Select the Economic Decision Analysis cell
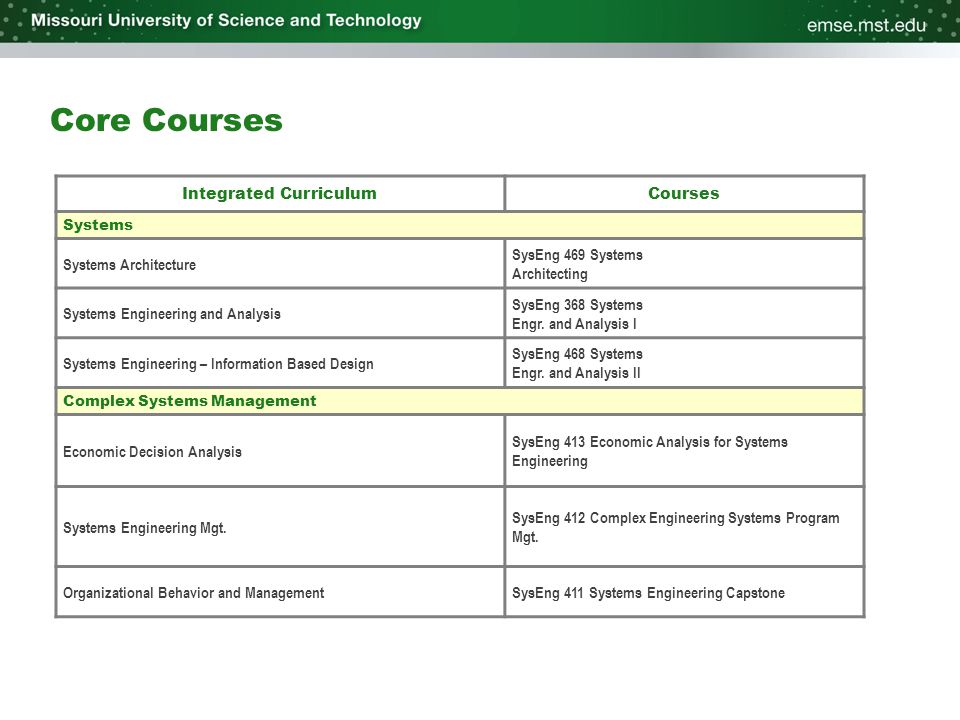Viewport: 960px width, 720px height. coord(280,451)
